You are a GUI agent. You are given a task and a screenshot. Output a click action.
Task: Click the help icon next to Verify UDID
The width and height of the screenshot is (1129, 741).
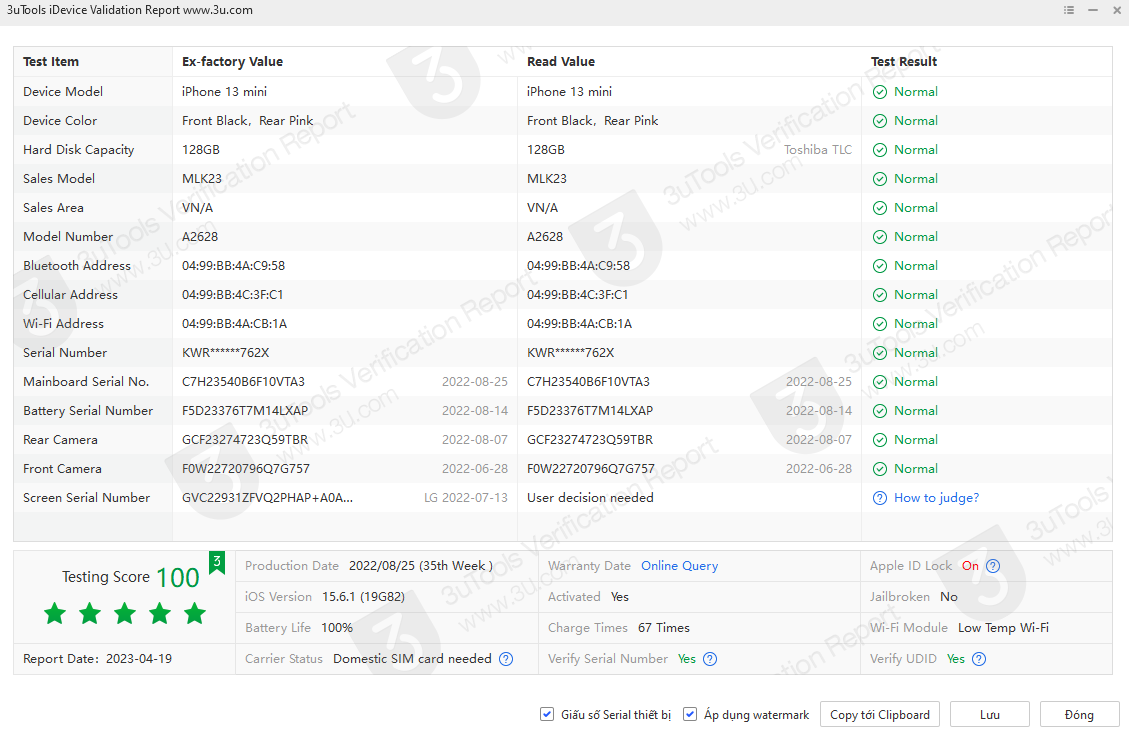pos(979,659)
